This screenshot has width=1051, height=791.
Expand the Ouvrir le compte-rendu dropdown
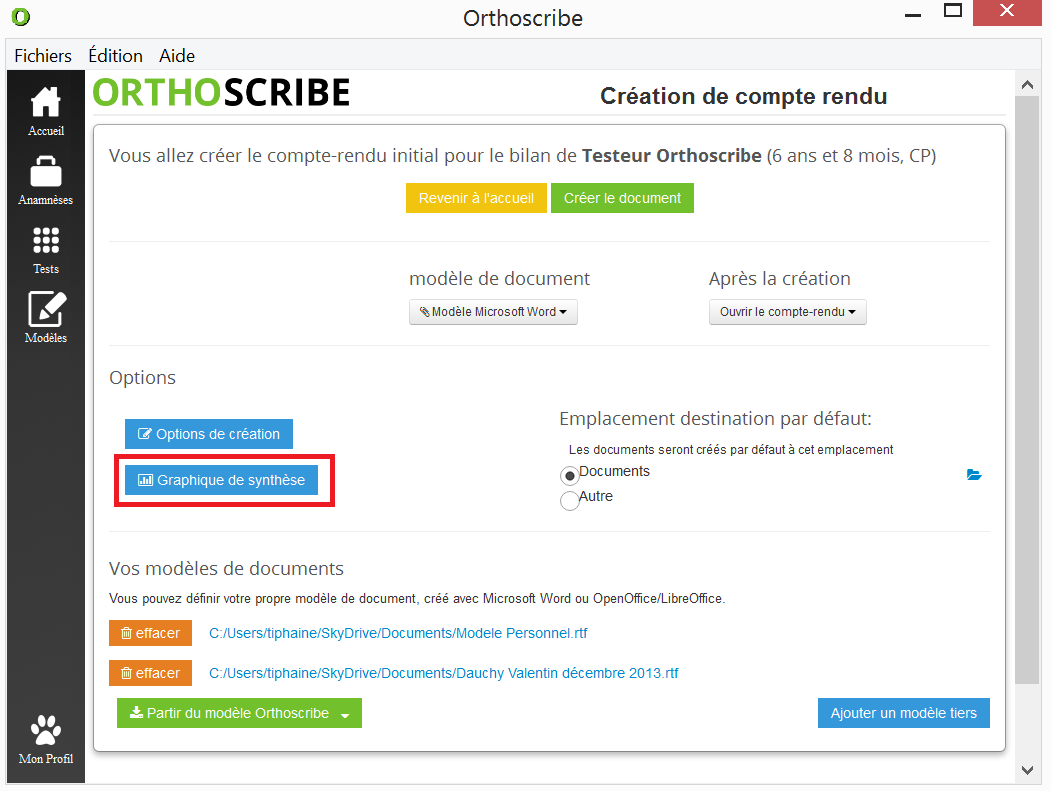tap(787, 312)
